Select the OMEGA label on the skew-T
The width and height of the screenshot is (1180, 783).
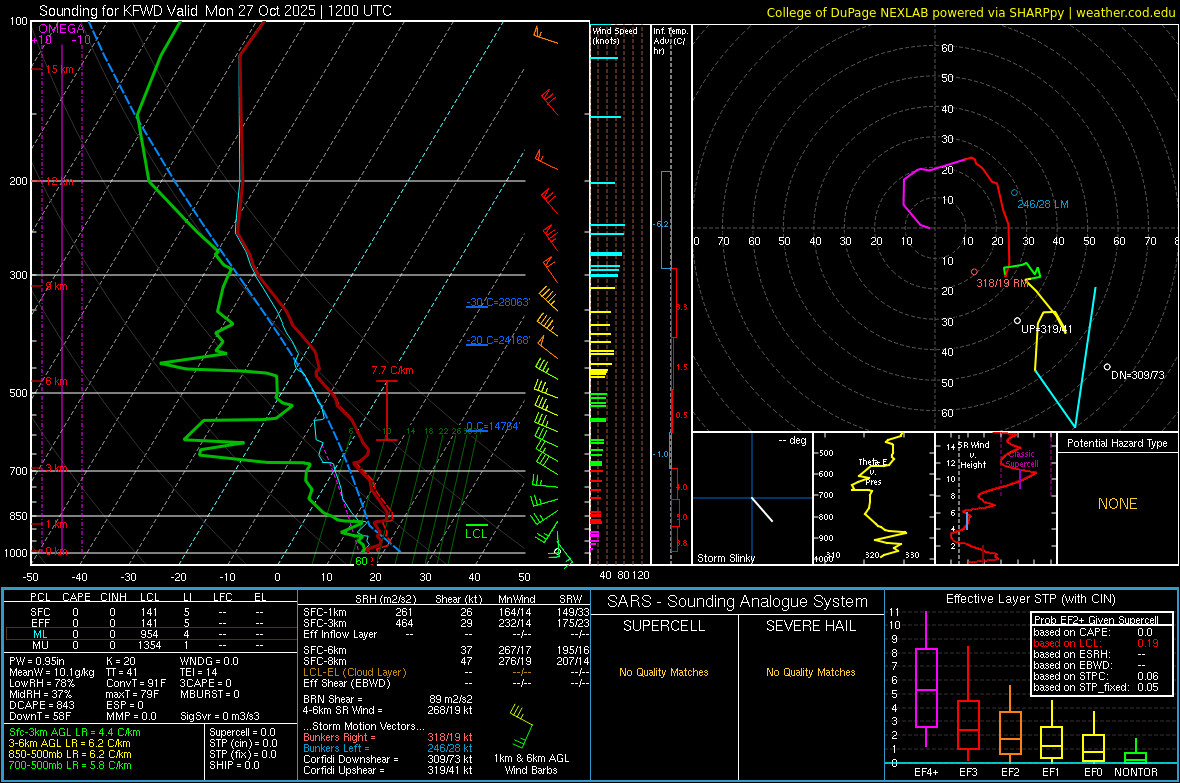(62, 29)
